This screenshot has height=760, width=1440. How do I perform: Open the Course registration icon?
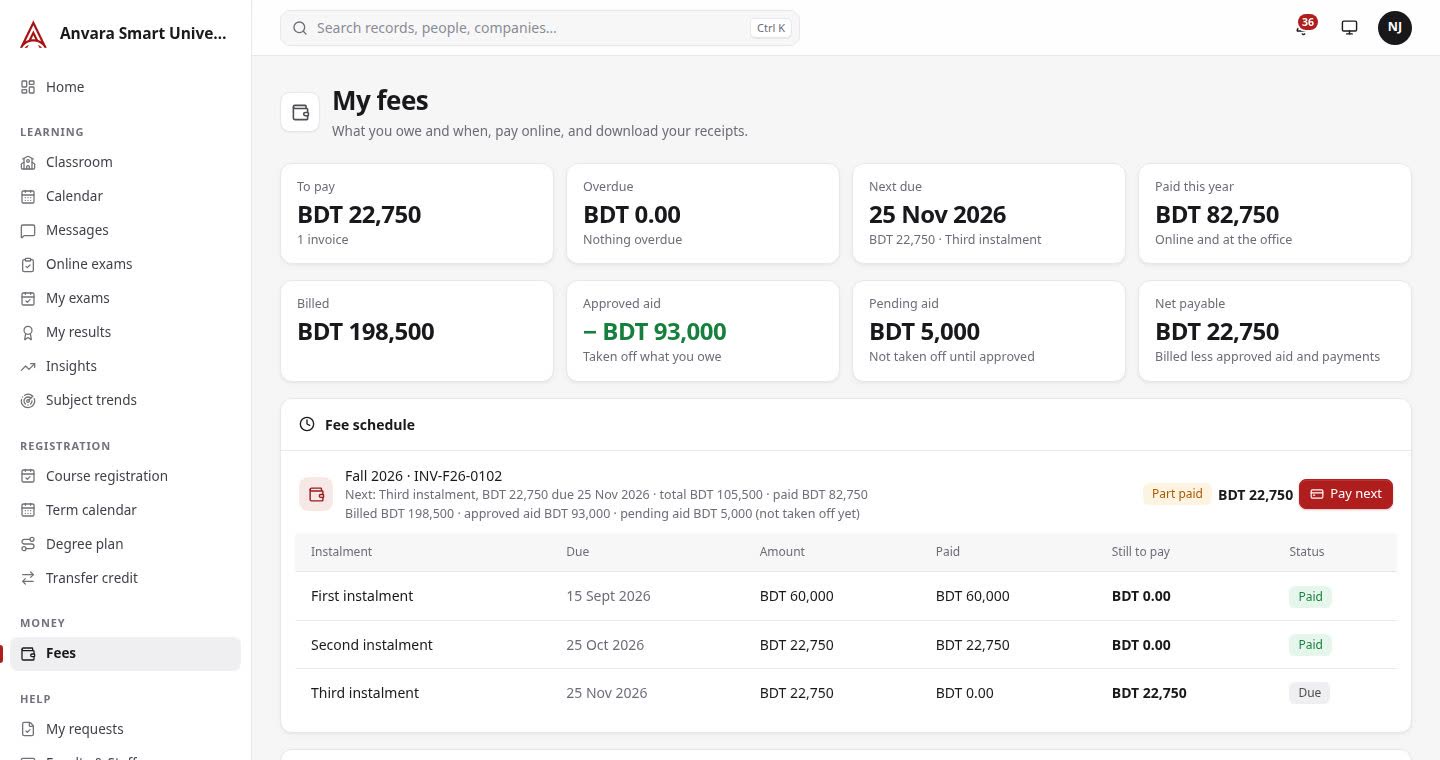pyautogui.click(x=28, y=476)
